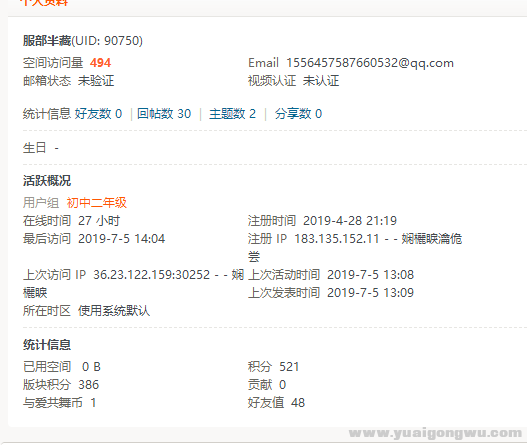The image size is (527, 445).
Task: Select the space visit count 494
Action: click(x=100, y=63)
